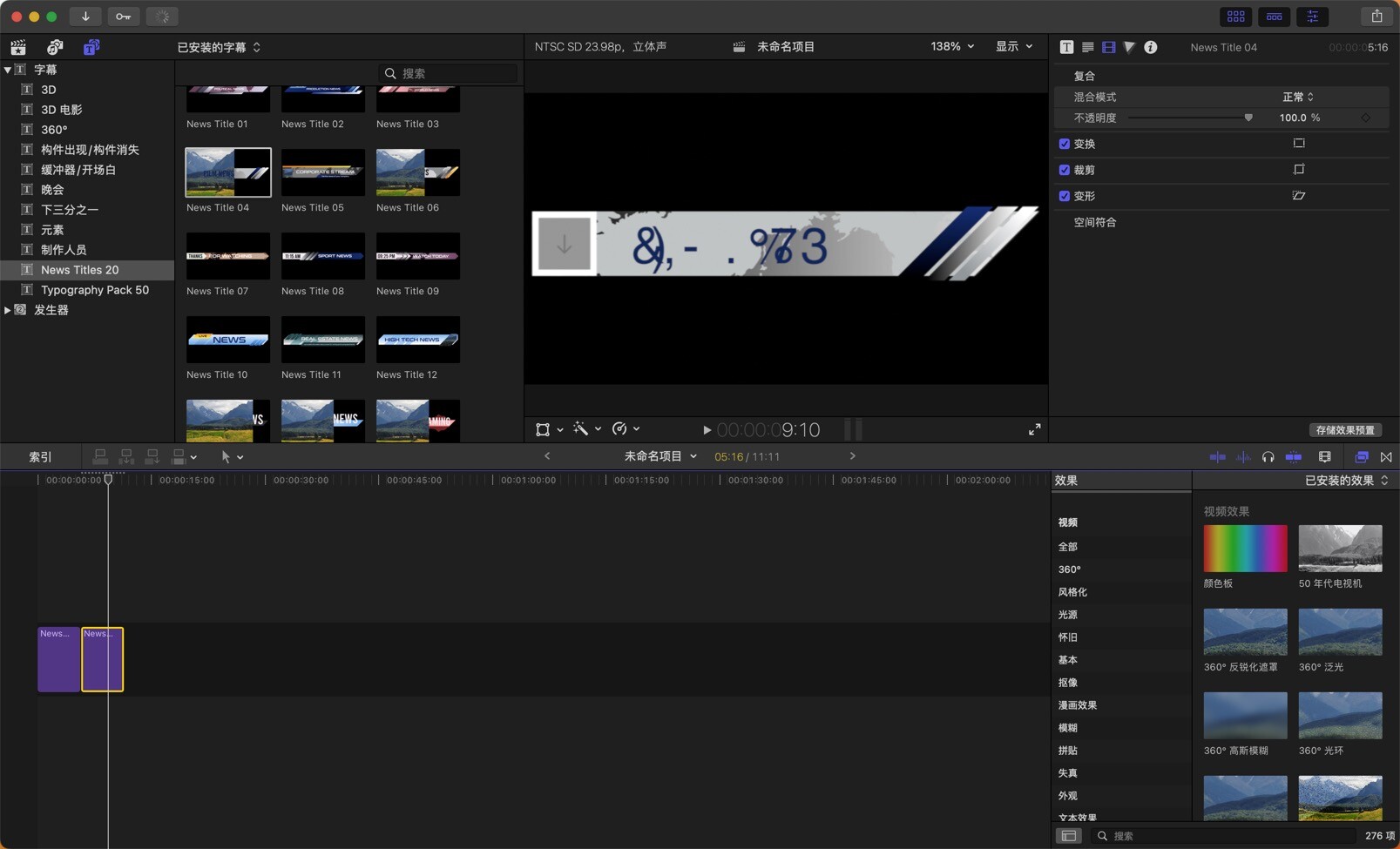Select the News Title 05 thumbnail
The height and width of the screenshot is (849, 1400).
pyautogui.click(x=322, y=172)
